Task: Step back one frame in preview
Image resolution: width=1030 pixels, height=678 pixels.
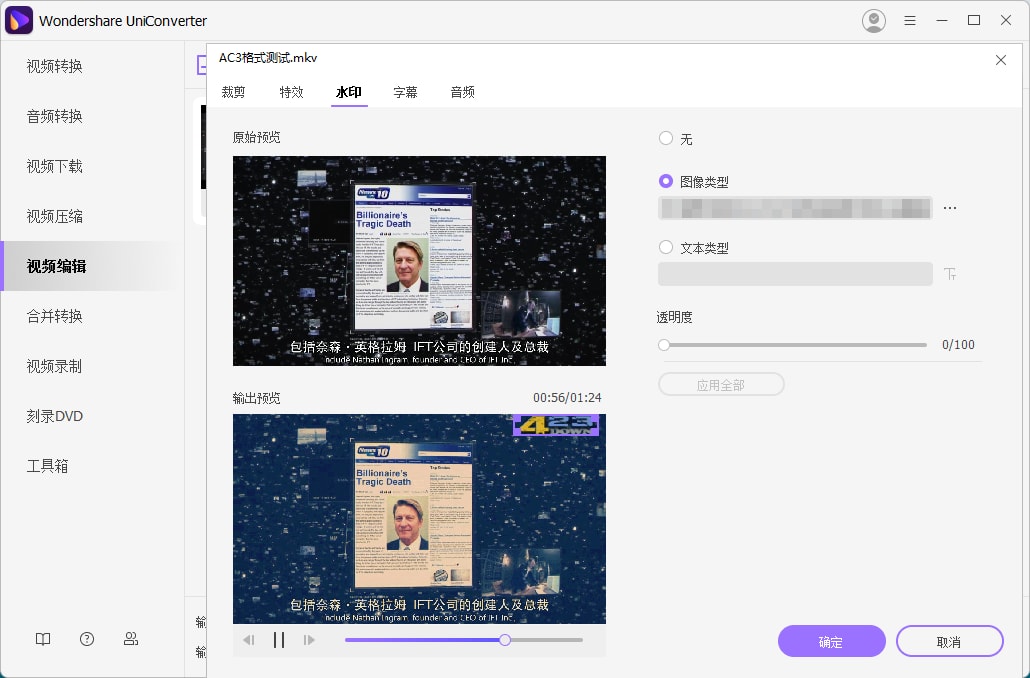Action: pyautogui.click(x=248, y=640)
